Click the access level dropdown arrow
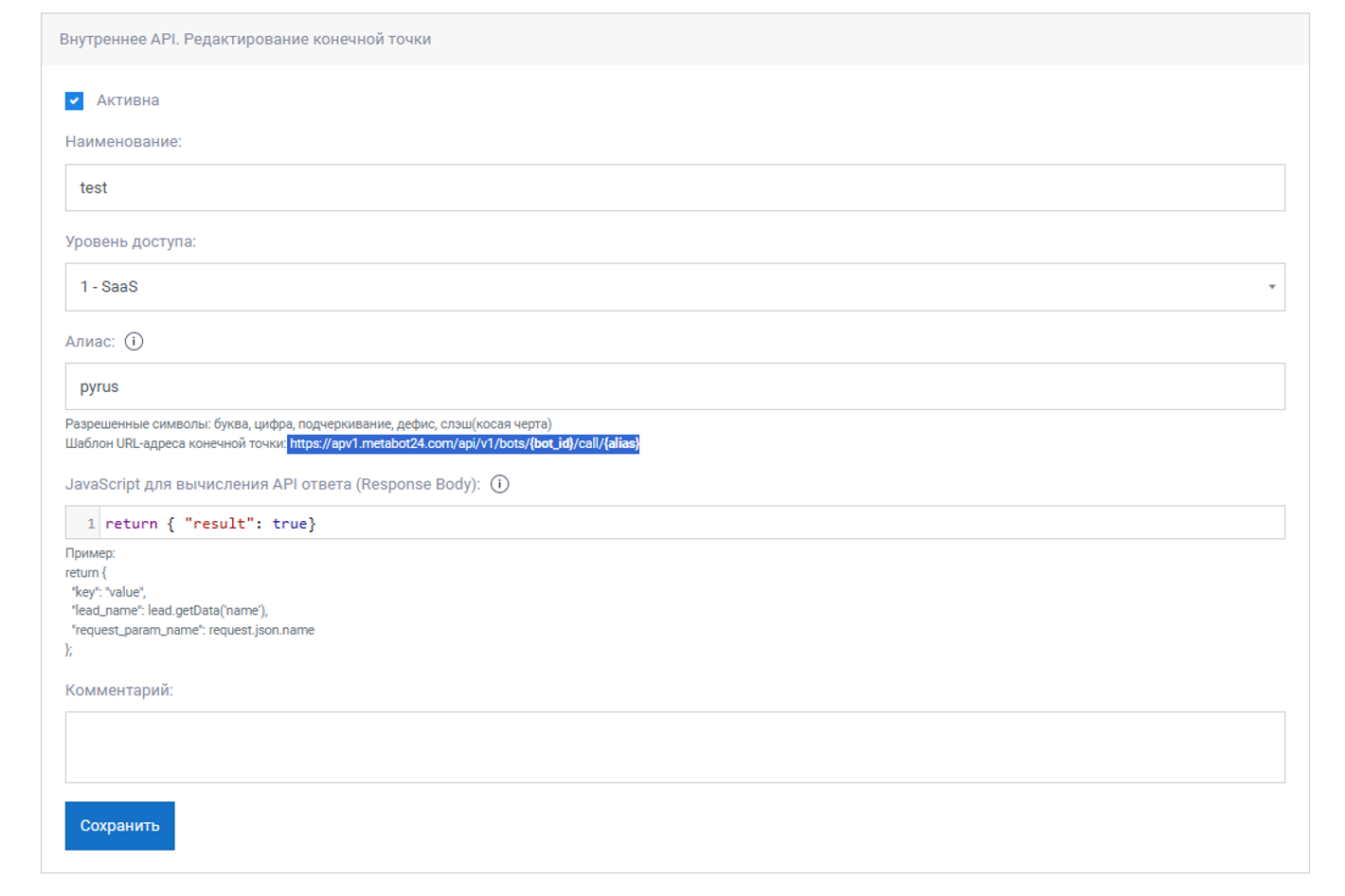 1271,287
